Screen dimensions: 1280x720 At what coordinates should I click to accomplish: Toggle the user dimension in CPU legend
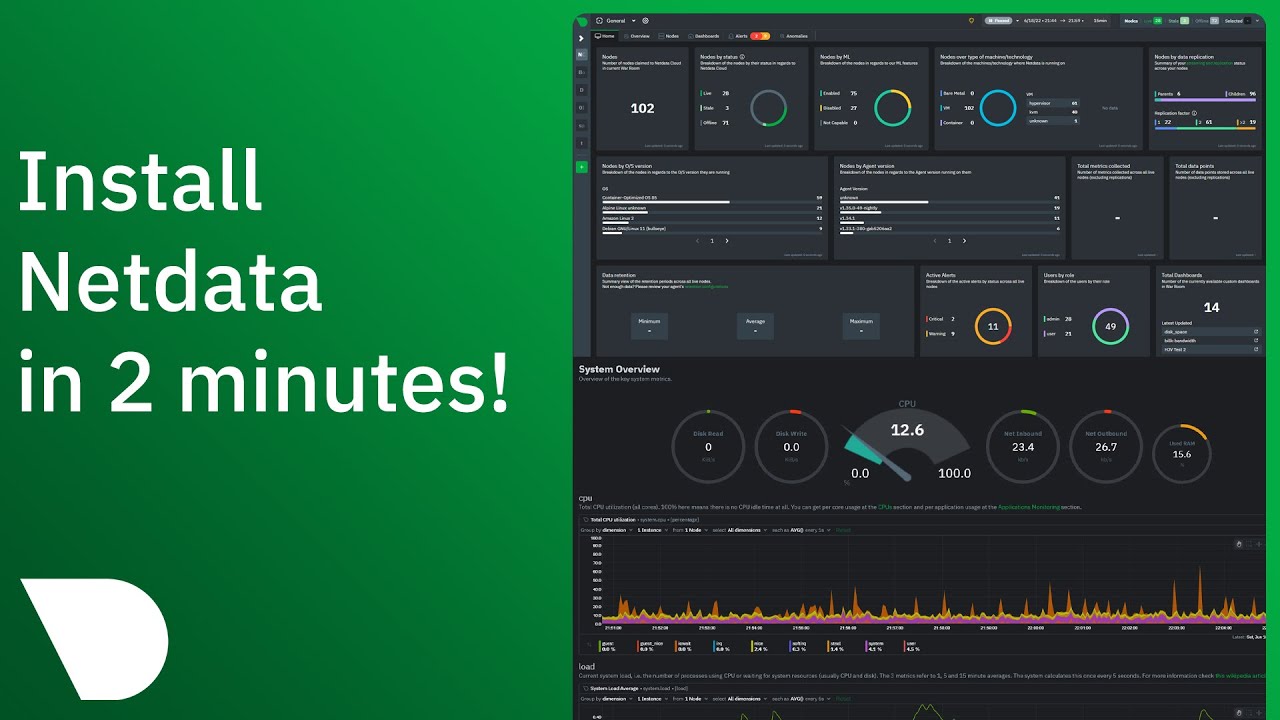click(911, 646)
